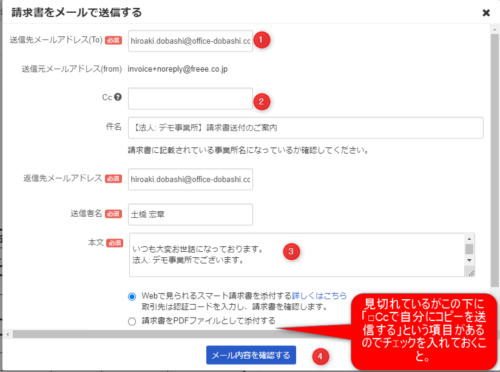Select Web smart invoice attachment radio

[x=132, y=296]
